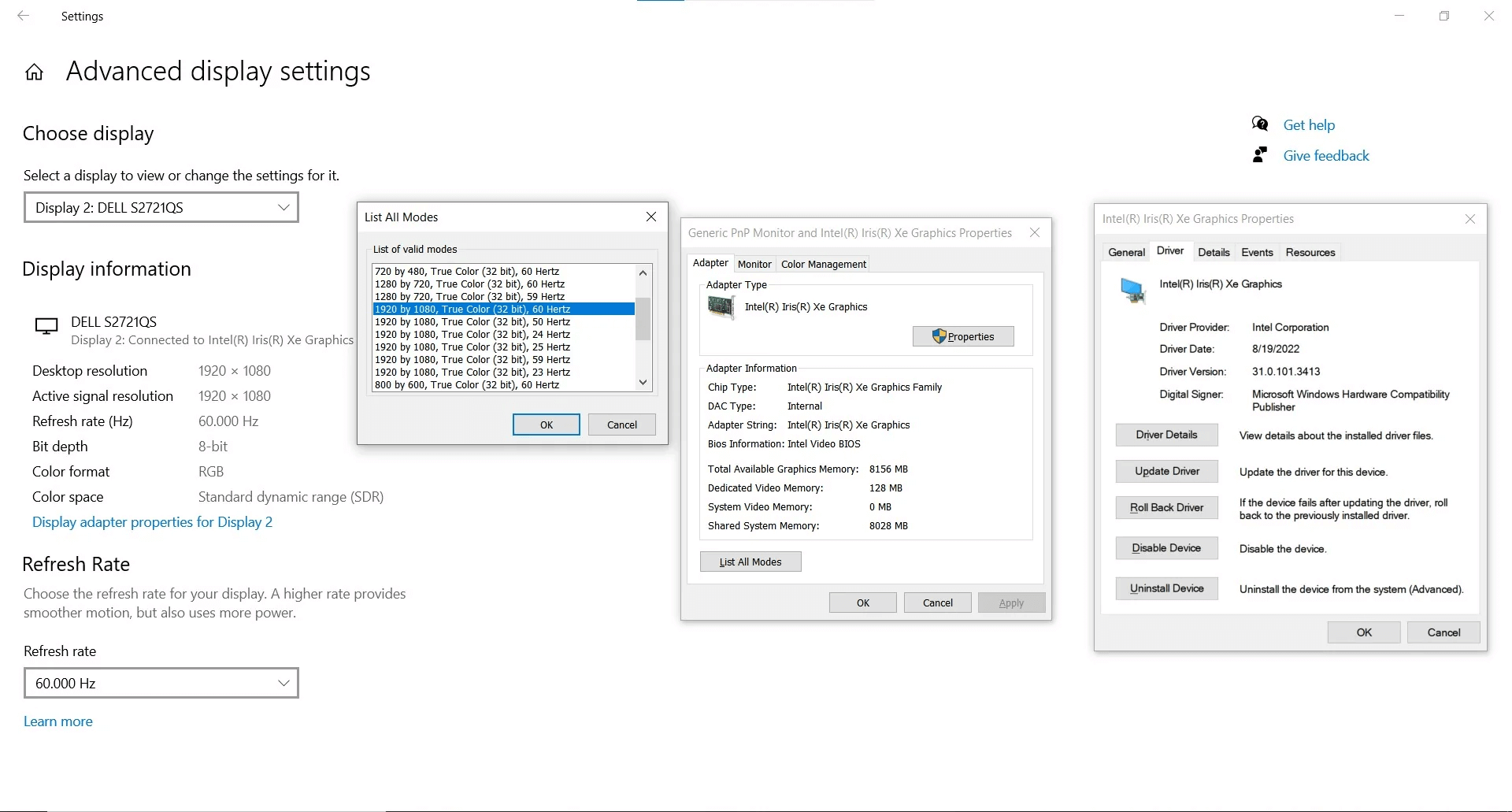1512x812 pixels.
Task: Close the Intel Iris Xe Graphics Properties dialog
Action: [x=1470, y=219]
